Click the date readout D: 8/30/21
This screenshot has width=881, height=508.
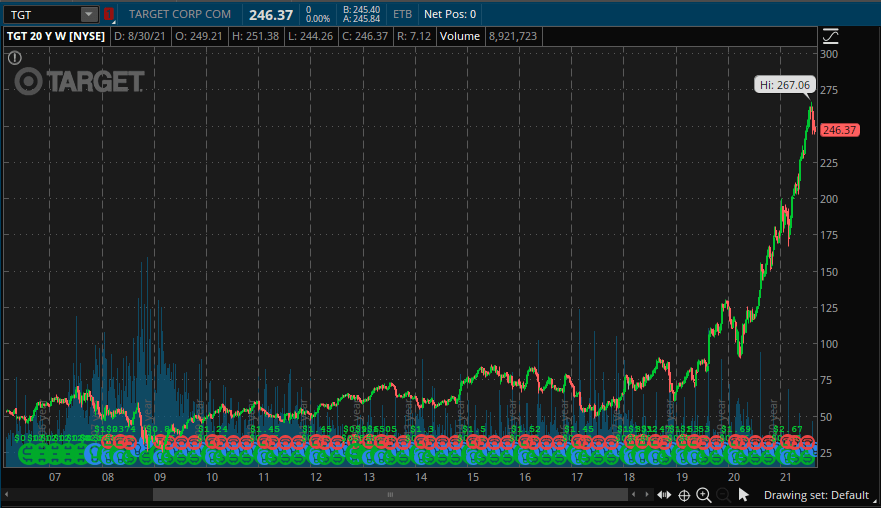[x=140, y=36]
